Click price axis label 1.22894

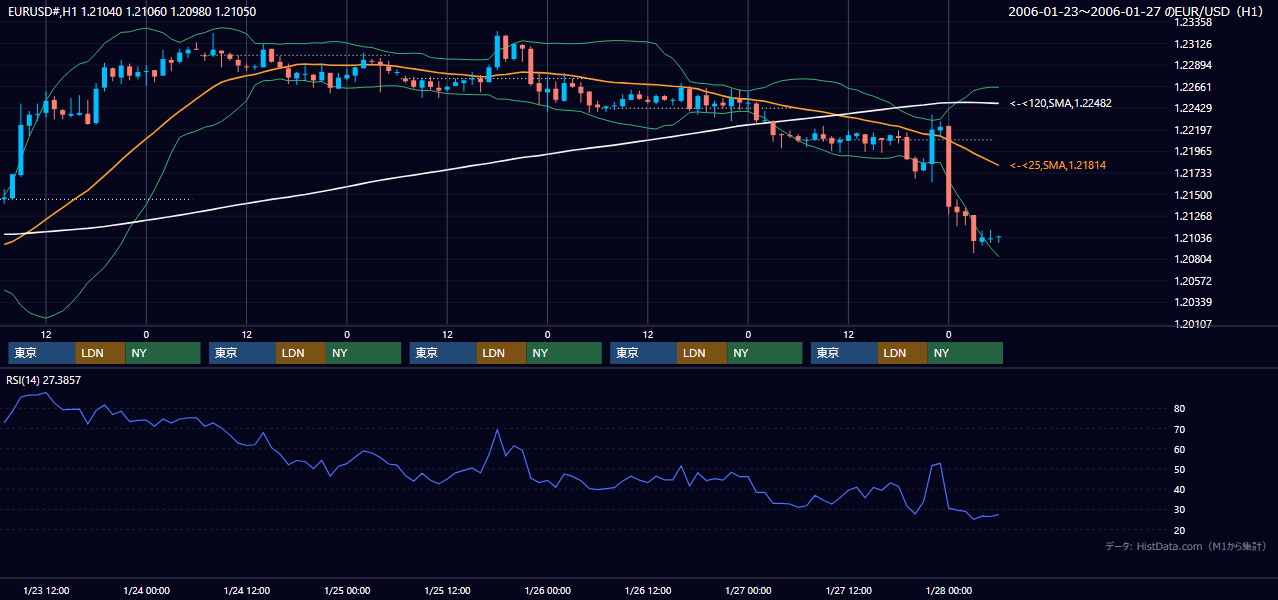tap(1193, 65)
